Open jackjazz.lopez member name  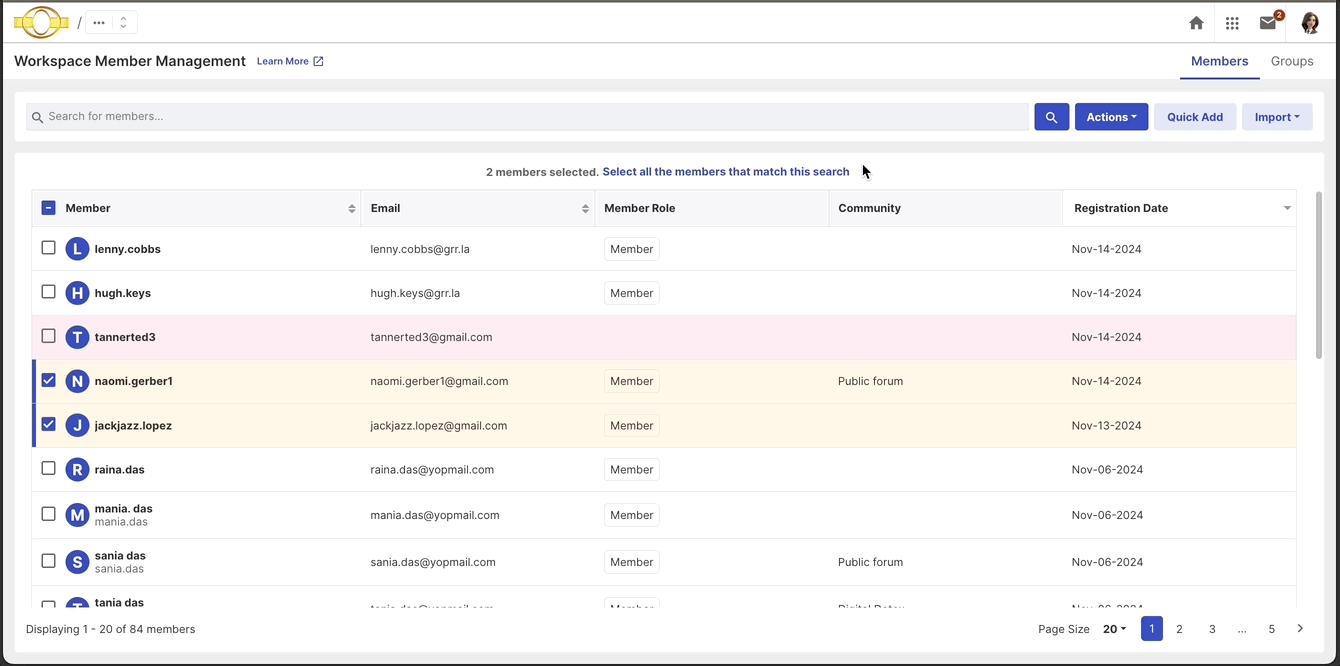point(133,425)
